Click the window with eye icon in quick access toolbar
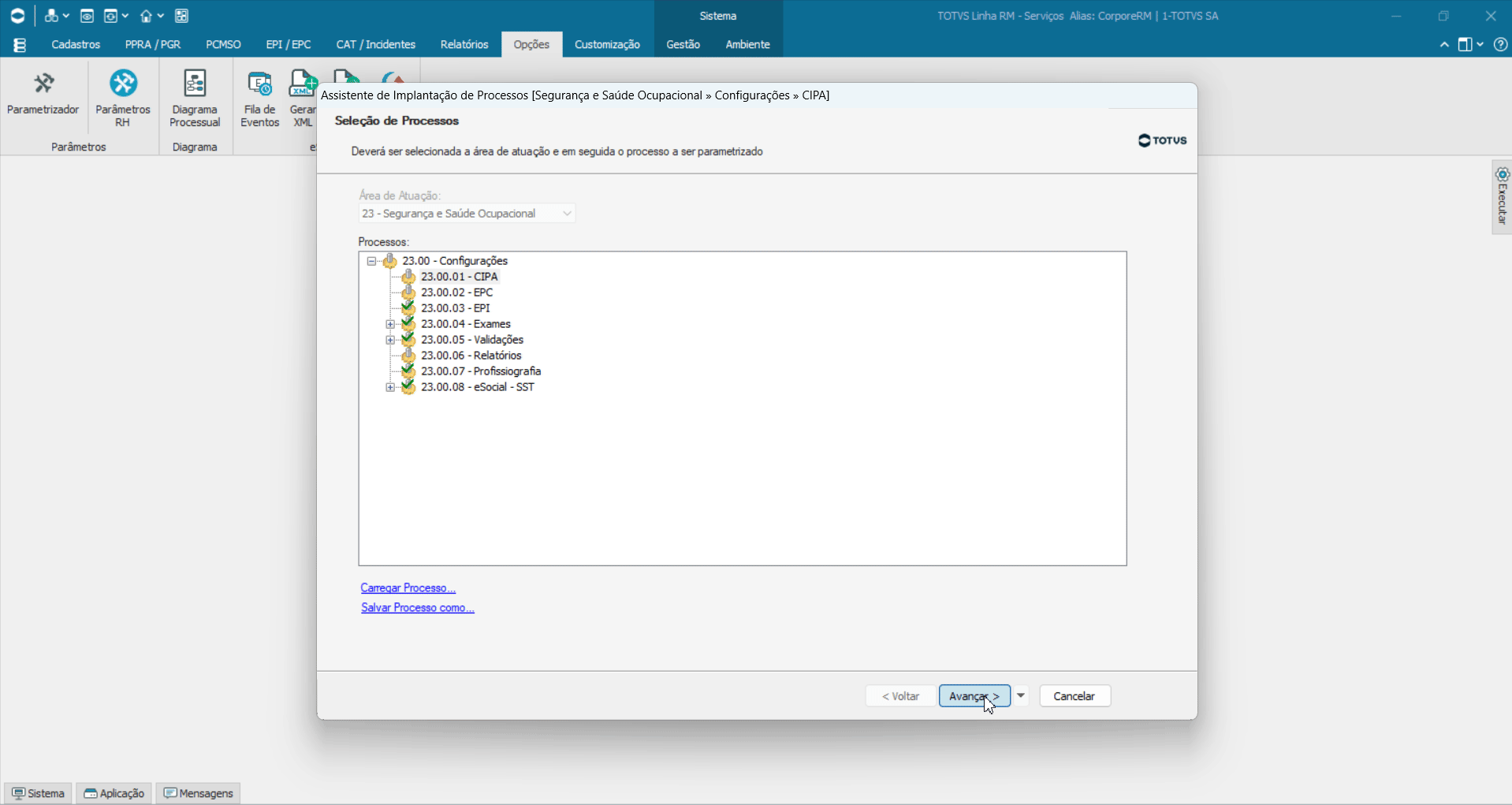 coord(88,16)
